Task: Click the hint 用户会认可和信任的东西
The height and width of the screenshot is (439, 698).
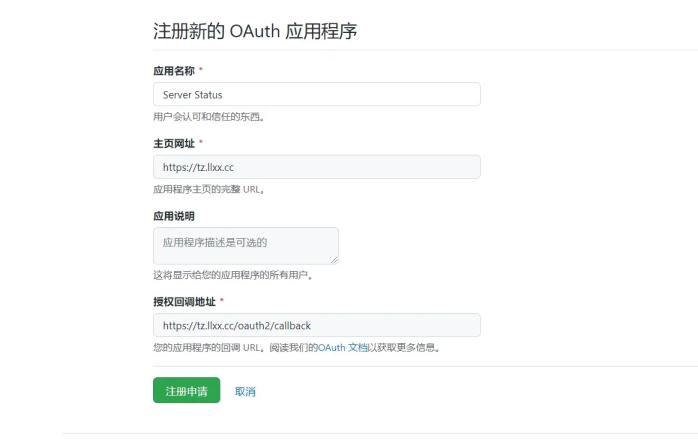Action: pyautogui.click(x=209, y=117)
